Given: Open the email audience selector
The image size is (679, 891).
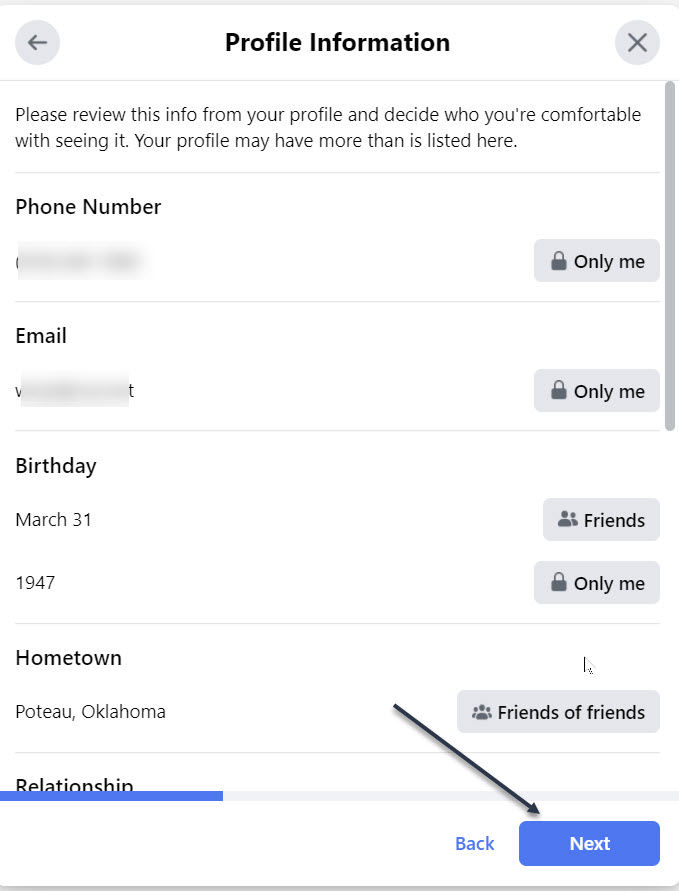Looking at the screenshot, I should pos(596,390).
